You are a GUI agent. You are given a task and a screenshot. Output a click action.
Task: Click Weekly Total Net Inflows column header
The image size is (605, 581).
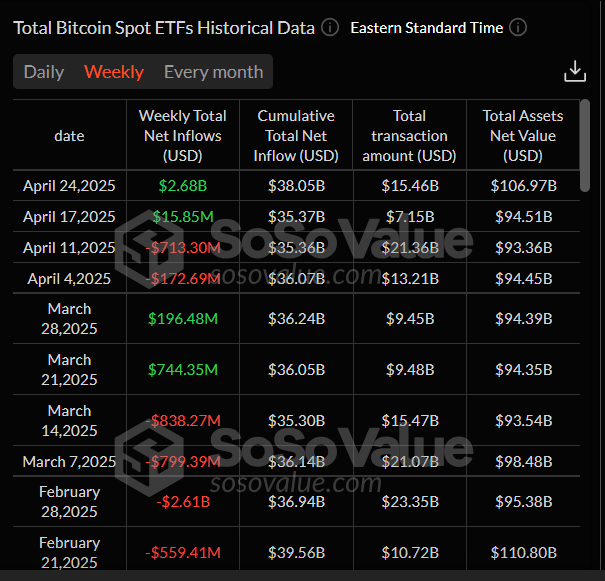pyautogui.click(x=182, y=136)
